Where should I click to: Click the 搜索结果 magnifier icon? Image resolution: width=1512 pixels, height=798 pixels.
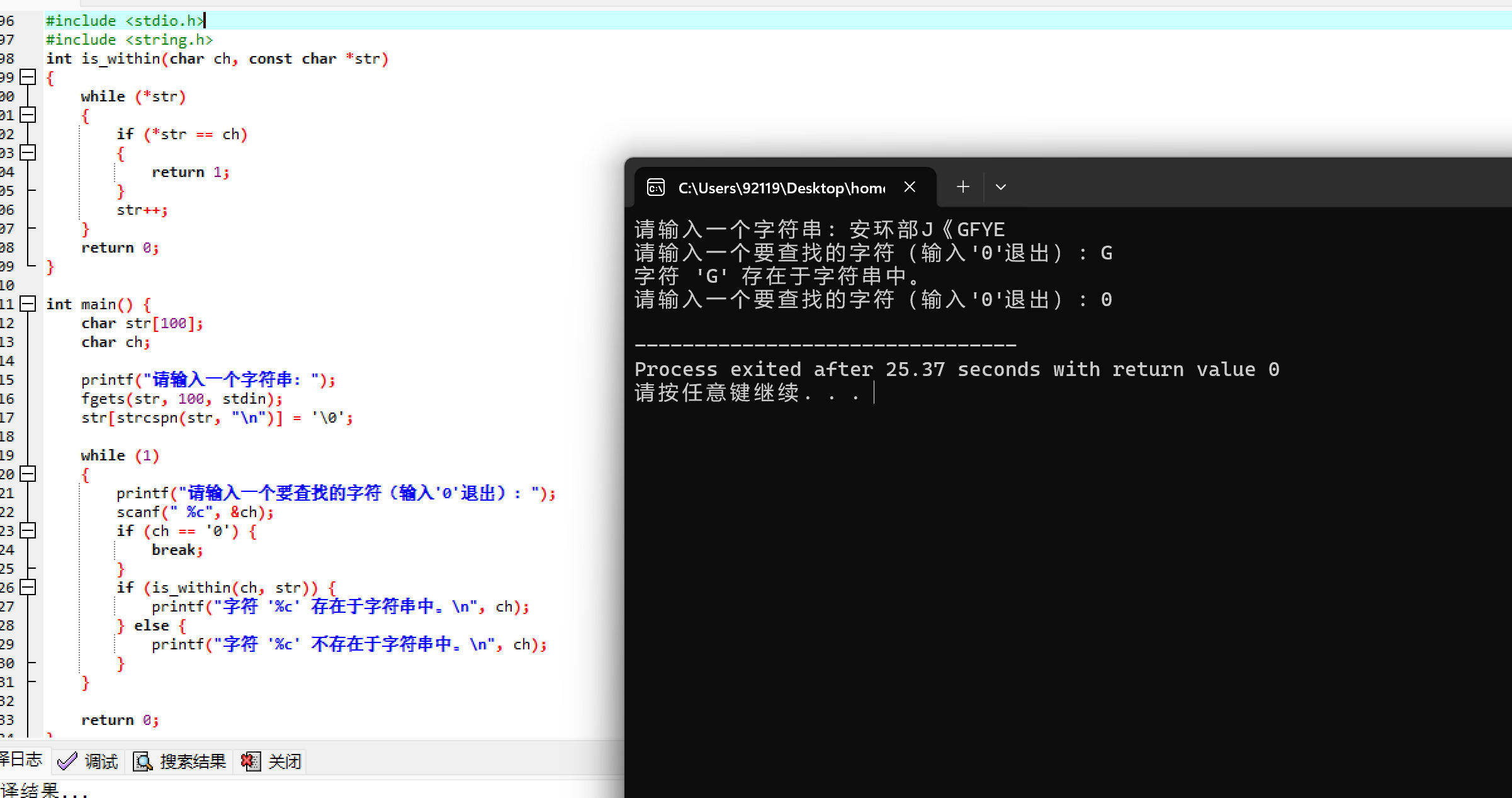[143, 762]
